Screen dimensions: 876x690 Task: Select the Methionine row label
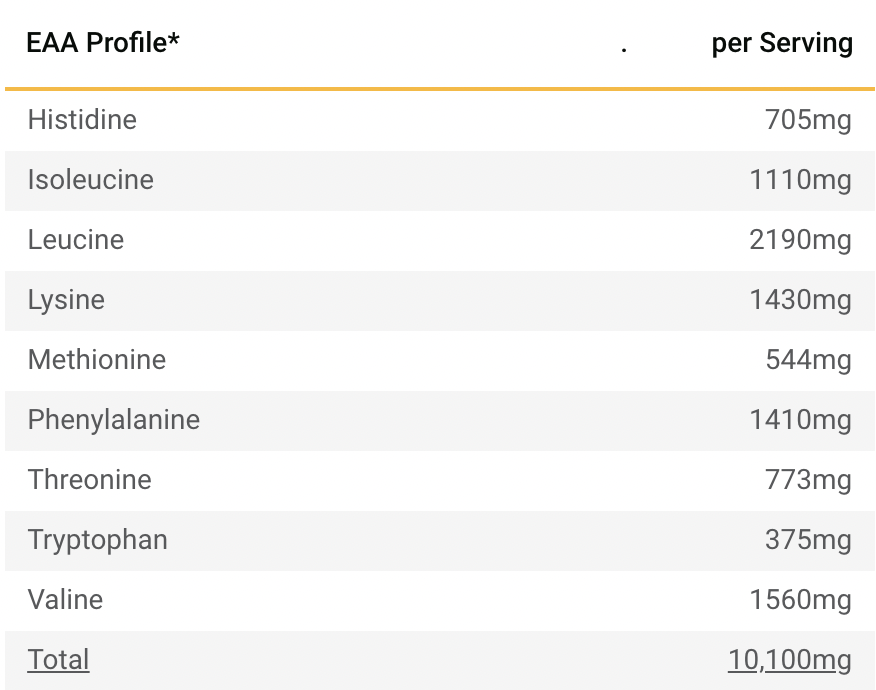coord(97,360)
